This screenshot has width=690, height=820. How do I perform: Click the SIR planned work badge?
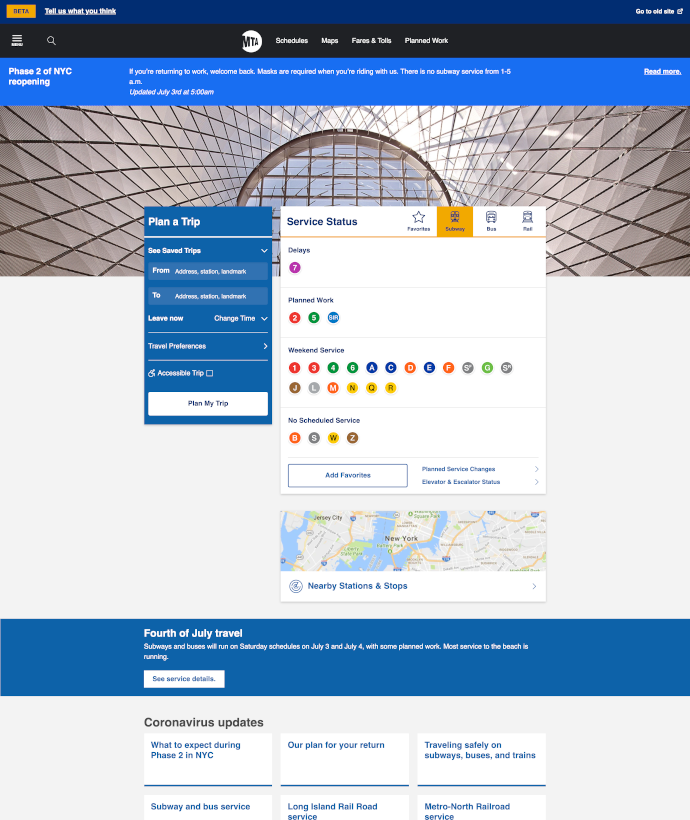click(334, 318)
